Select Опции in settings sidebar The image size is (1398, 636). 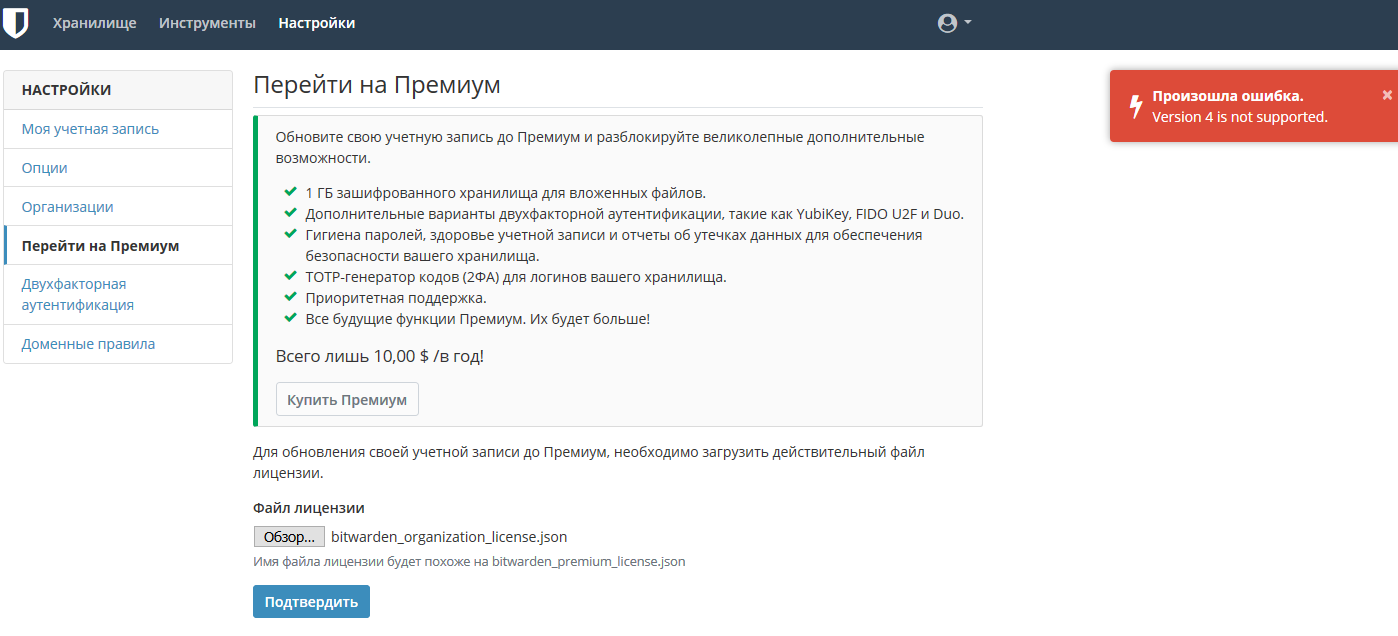point(118,168)
